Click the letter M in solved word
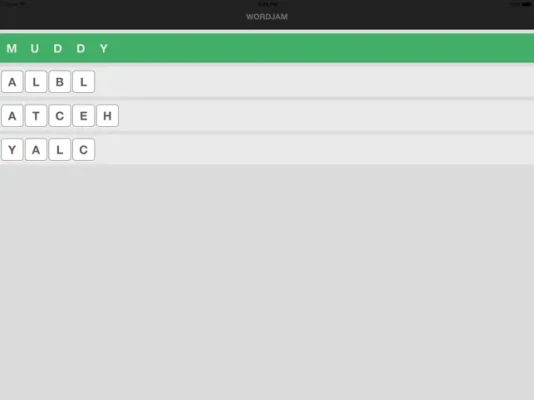This screenshot has height=400, width=534. (12, 49)
